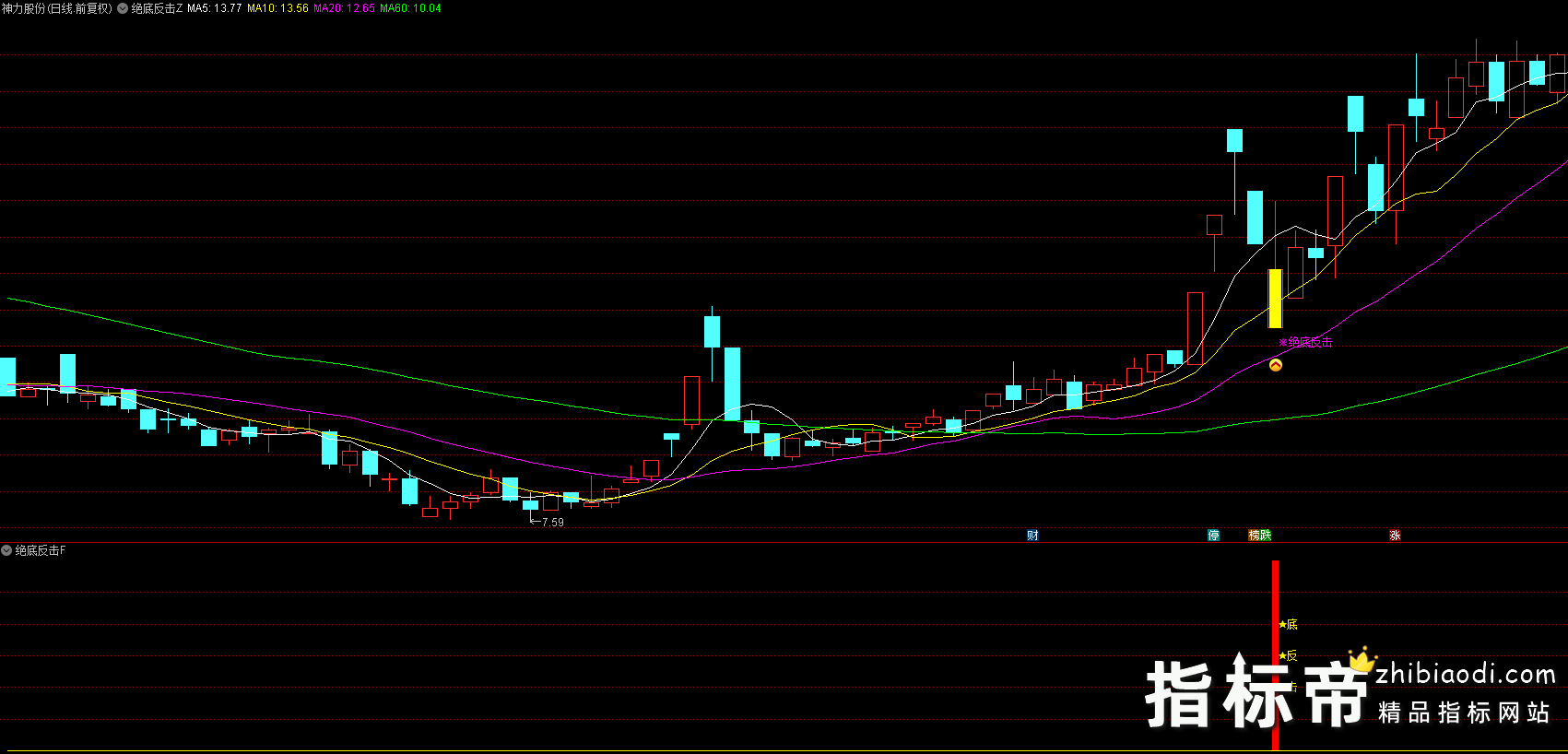Click the MA10: 13.56 value label
The image size is (1568, 754).
[x=277, y=8]
